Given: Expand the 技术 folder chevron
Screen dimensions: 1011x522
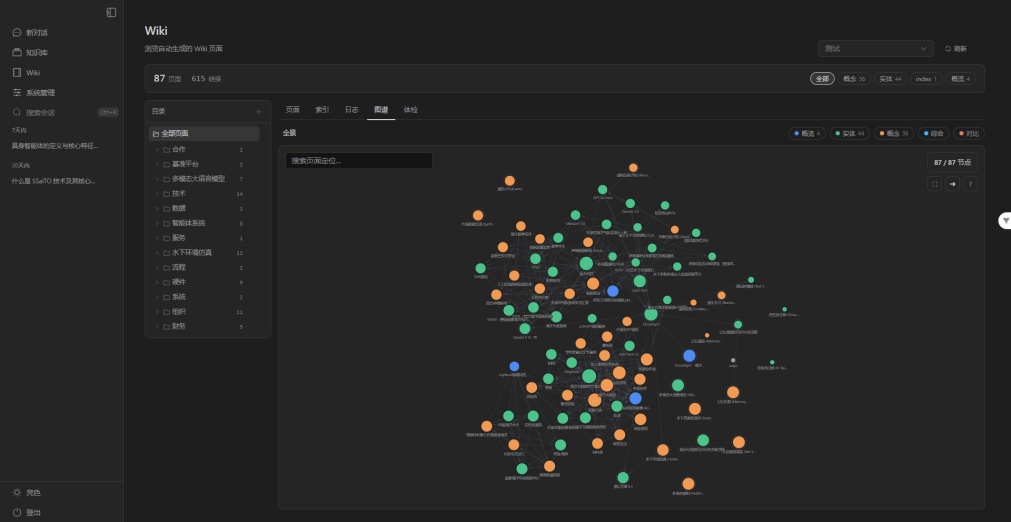Looking at the screenshot, I should tap(157, 194).
